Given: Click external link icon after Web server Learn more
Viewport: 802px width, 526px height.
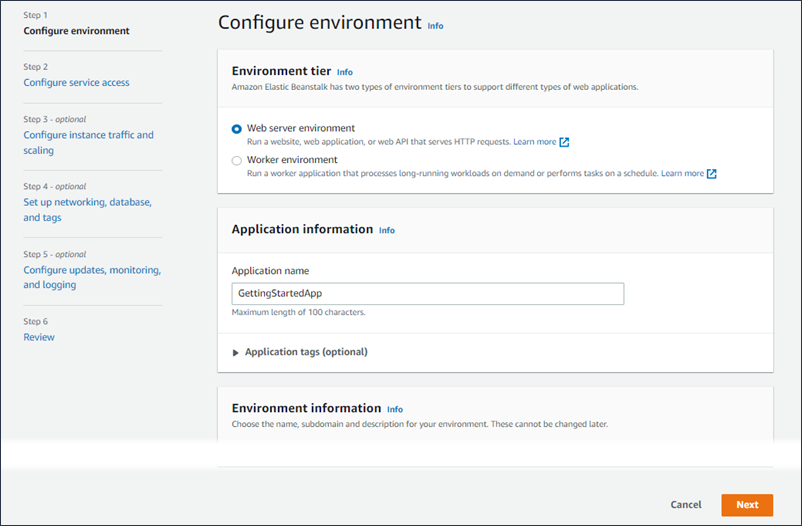Looking at the screenshot, I should [x=564, y=142].
